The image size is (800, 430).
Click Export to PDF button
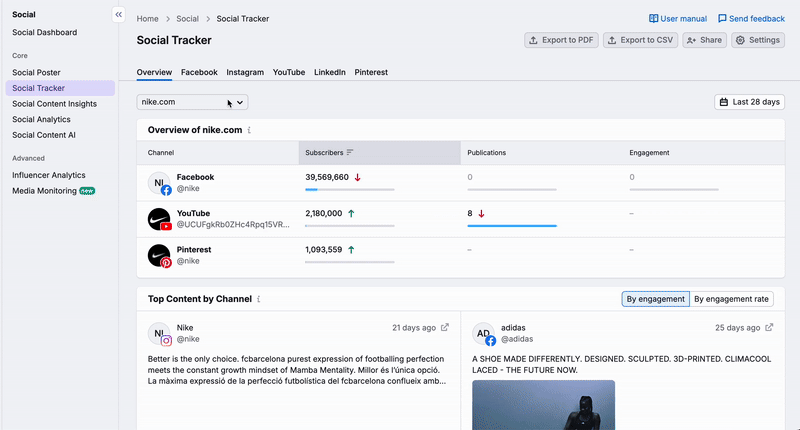click(561, 40)
